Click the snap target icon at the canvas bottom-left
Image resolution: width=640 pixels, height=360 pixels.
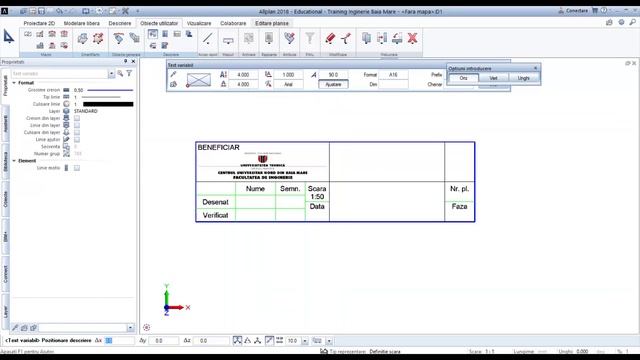147,327
